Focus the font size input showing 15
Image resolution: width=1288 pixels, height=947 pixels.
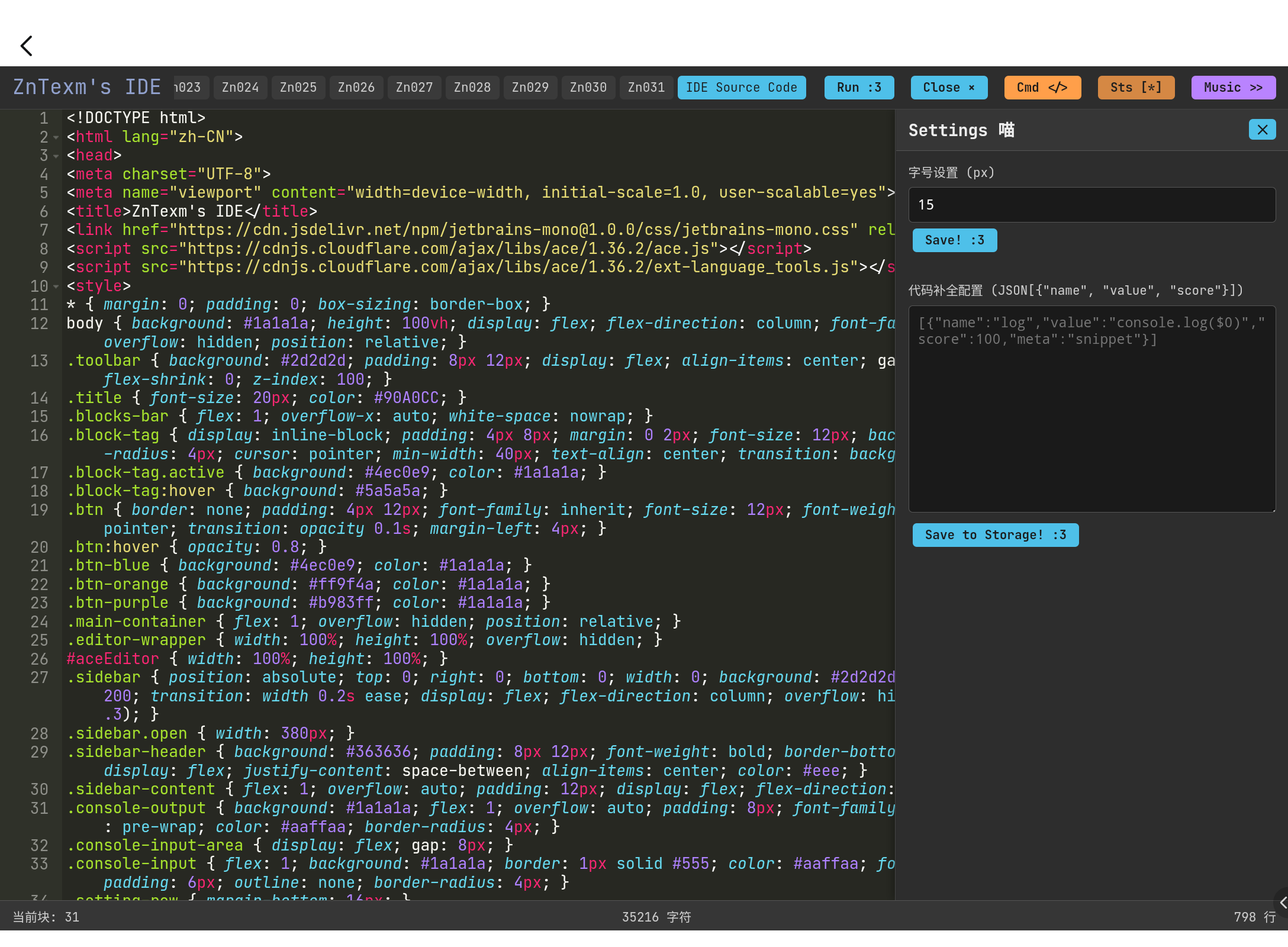click(x=1092, y=205)
